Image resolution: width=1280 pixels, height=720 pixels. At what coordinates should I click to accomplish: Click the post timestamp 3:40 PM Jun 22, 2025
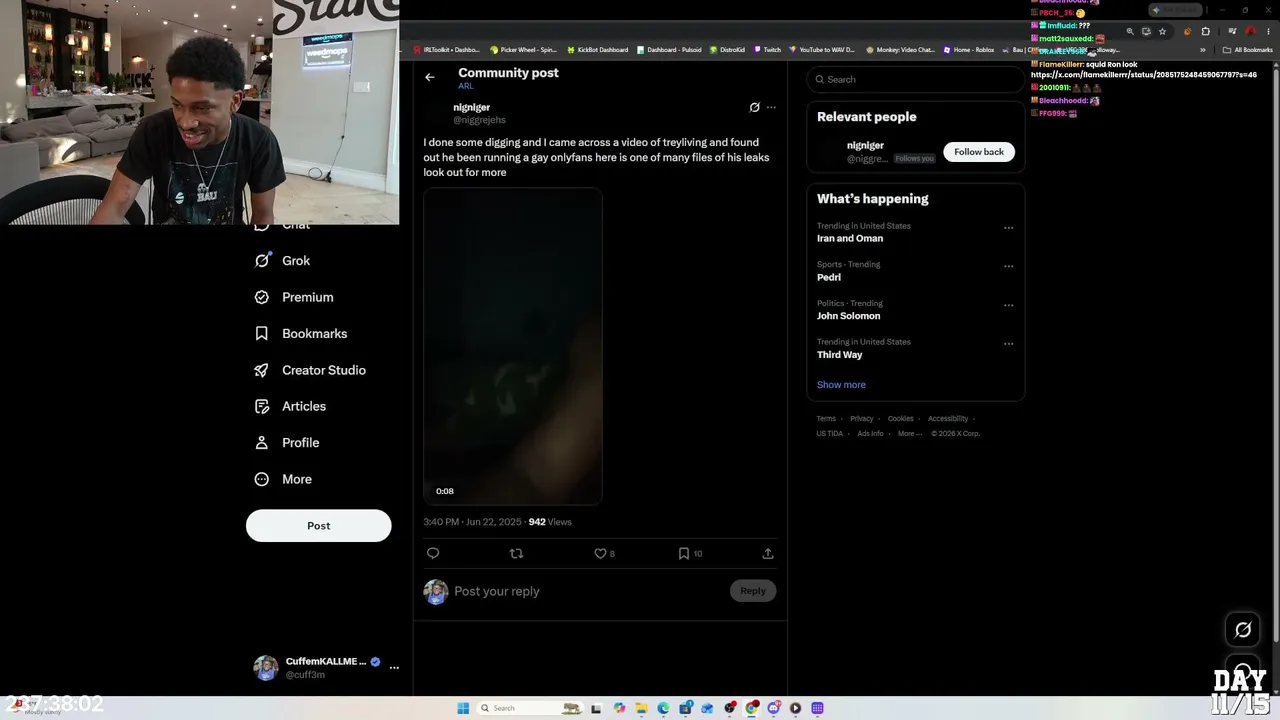pyautogui.click(x=472, y=522)
